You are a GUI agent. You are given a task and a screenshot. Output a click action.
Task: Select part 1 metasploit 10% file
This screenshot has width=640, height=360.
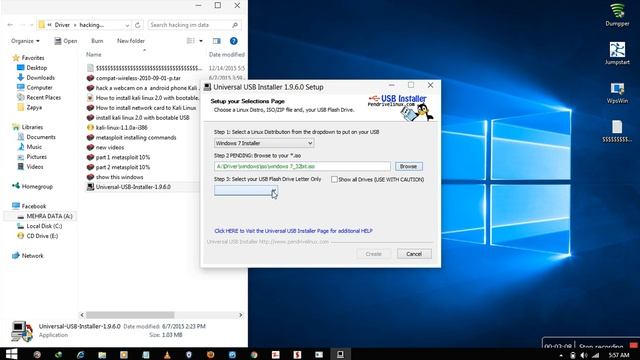[123, 157]
